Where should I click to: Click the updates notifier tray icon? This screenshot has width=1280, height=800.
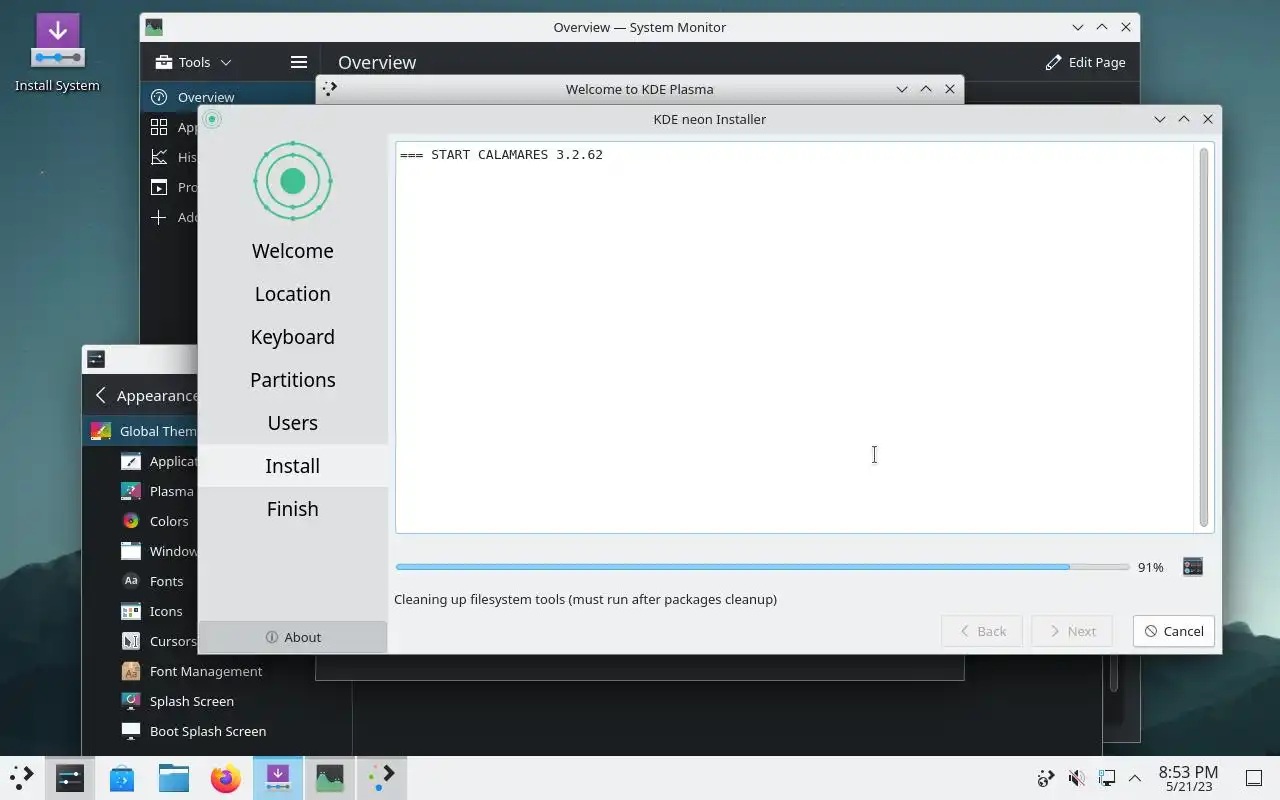click(1046, 778)
